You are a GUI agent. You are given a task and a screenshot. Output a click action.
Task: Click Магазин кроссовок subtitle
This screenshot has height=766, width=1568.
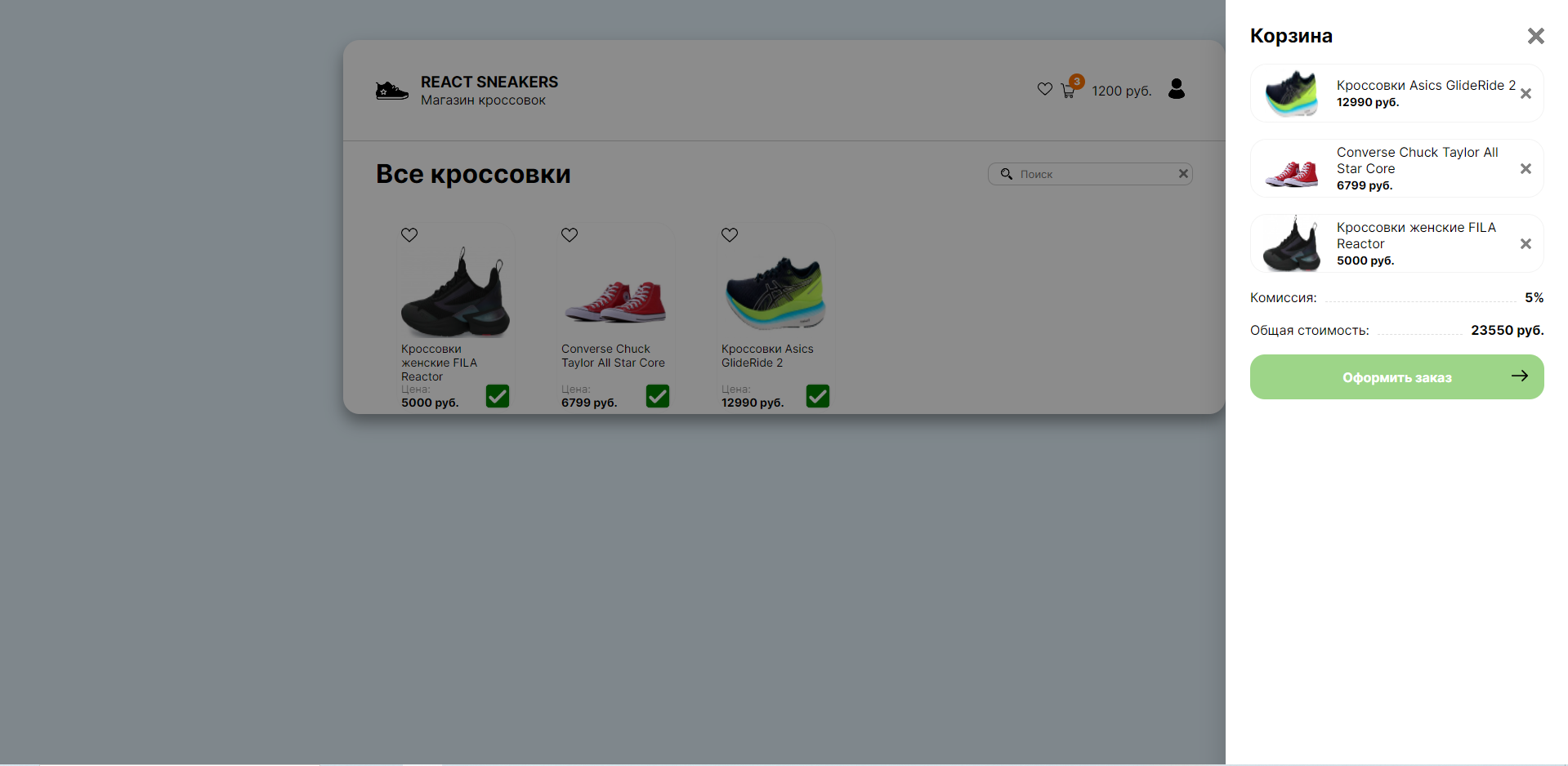(x=483, y=100)
